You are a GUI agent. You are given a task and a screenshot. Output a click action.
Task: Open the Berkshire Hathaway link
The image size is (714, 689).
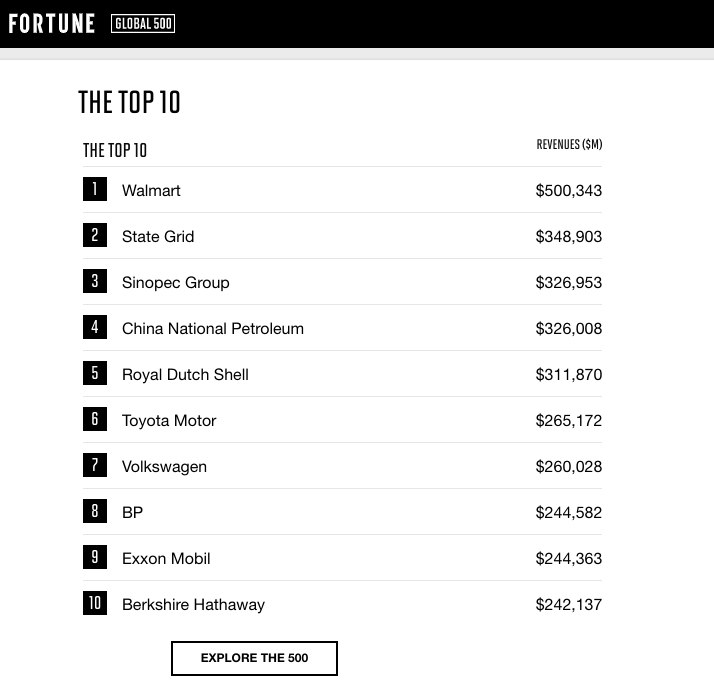193,604
